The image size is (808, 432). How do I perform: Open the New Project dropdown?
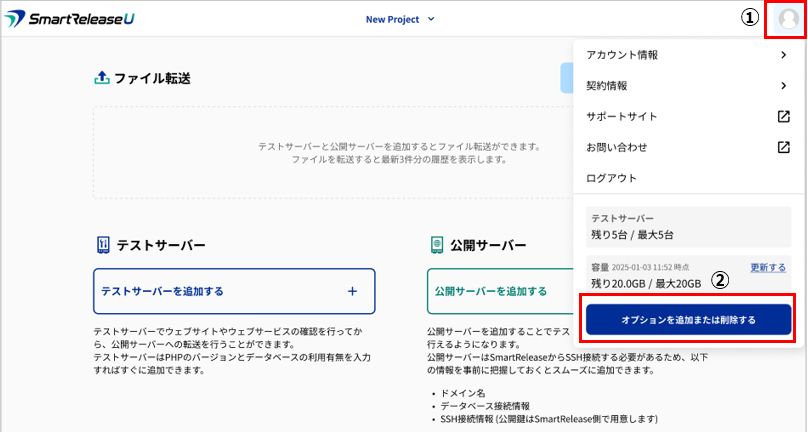click(x=400, y=19)
